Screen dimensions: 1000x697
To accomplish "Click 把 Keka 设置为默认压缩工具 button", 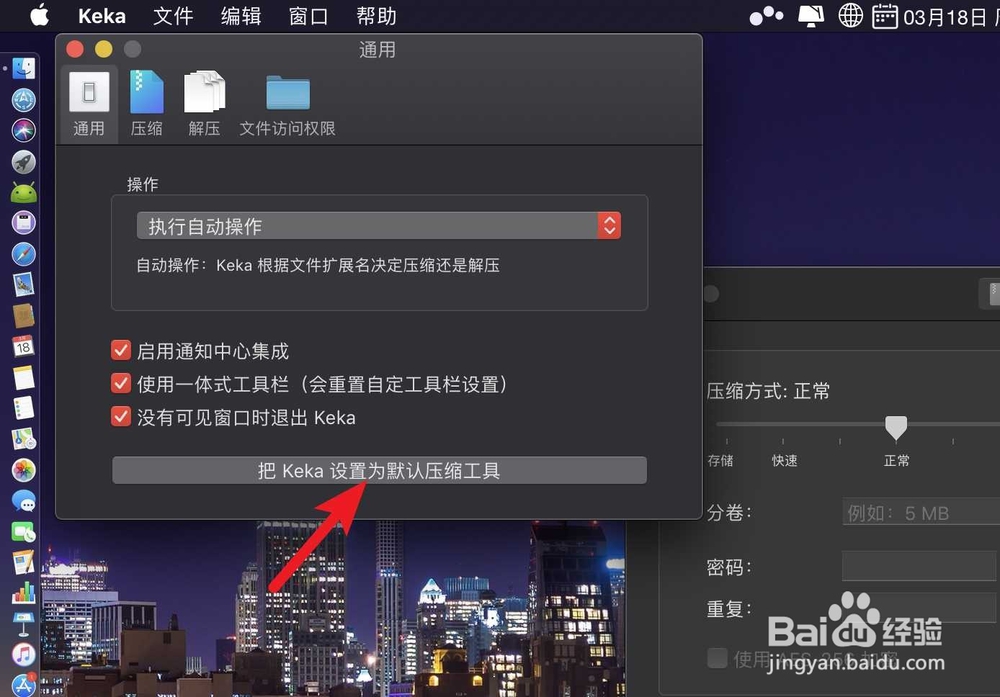I will [x=379, y=471].
